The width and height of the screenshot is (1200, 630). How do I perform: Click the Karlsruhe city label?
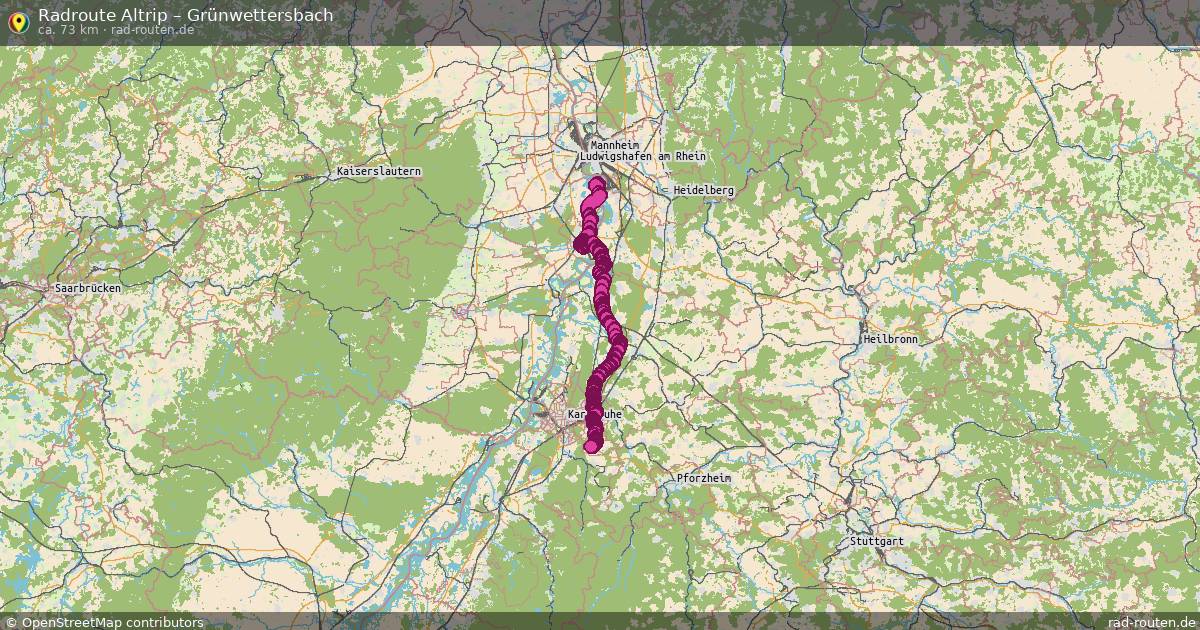[597, 413]
